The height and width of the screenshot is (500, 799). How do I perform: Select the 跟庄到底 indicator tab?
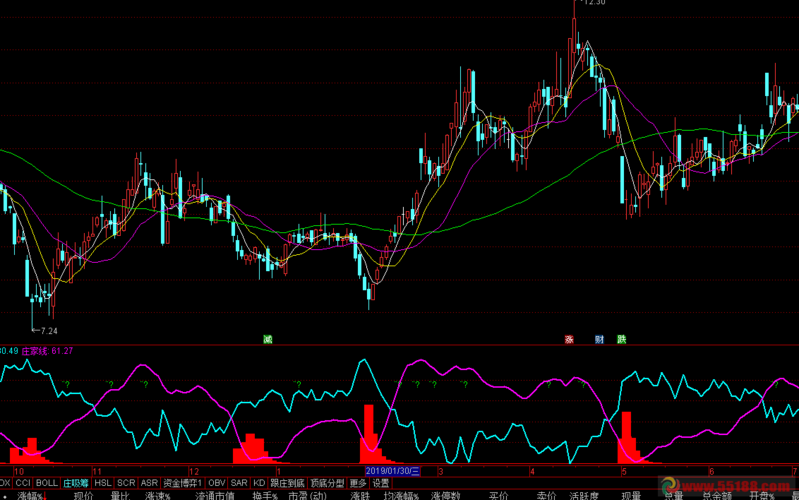click(287, 482)
